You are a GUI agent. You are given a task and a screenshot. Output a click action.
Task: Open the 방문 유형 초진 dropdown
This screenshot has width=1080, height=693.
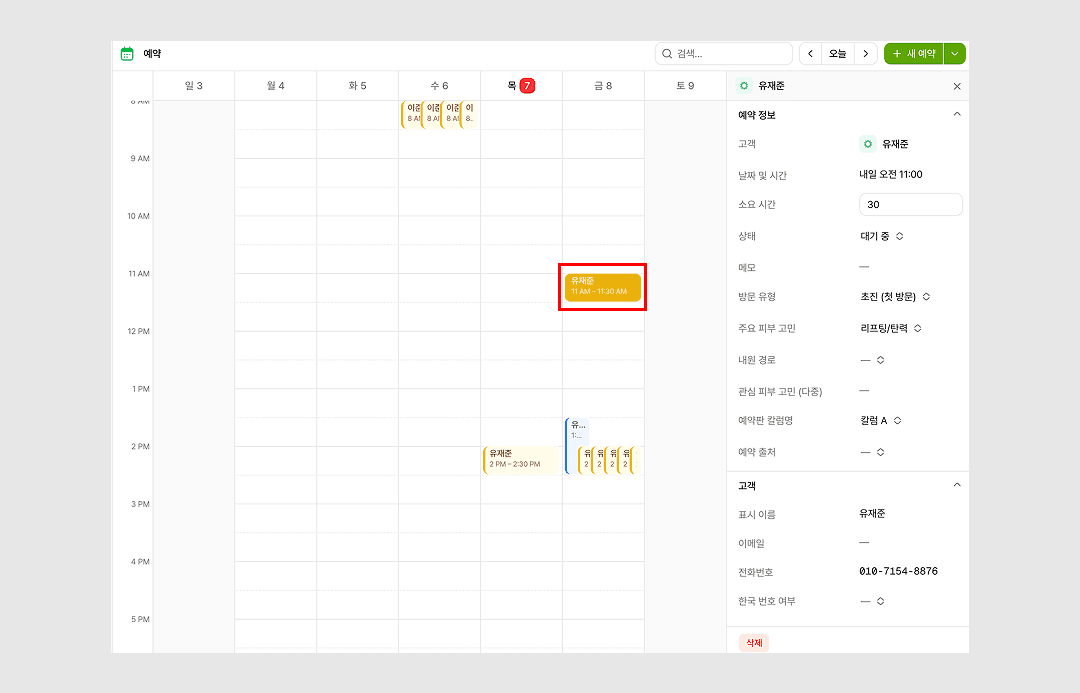895,297
